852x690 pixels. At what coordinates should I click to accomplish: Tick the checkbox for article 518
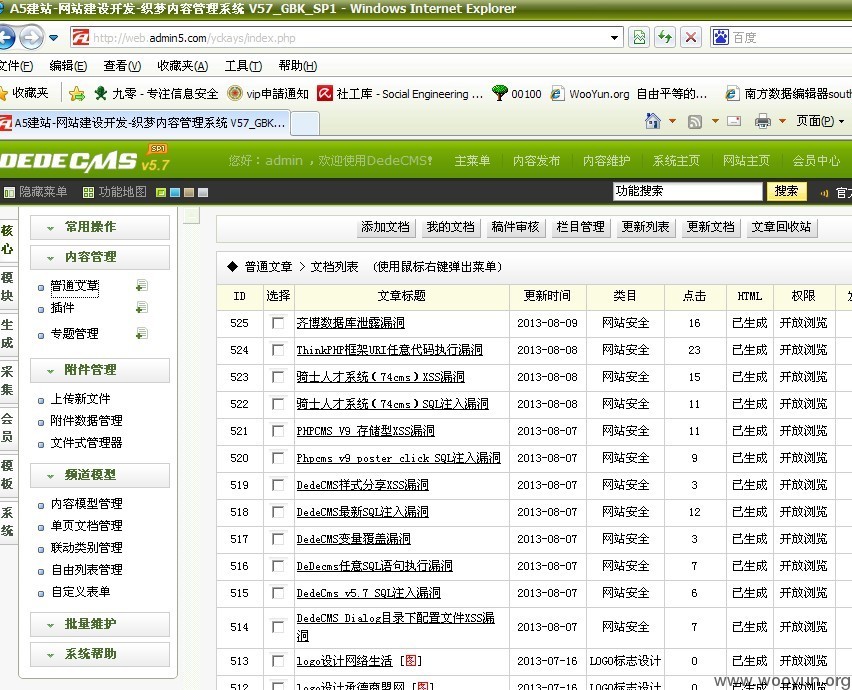pos(278,512)
